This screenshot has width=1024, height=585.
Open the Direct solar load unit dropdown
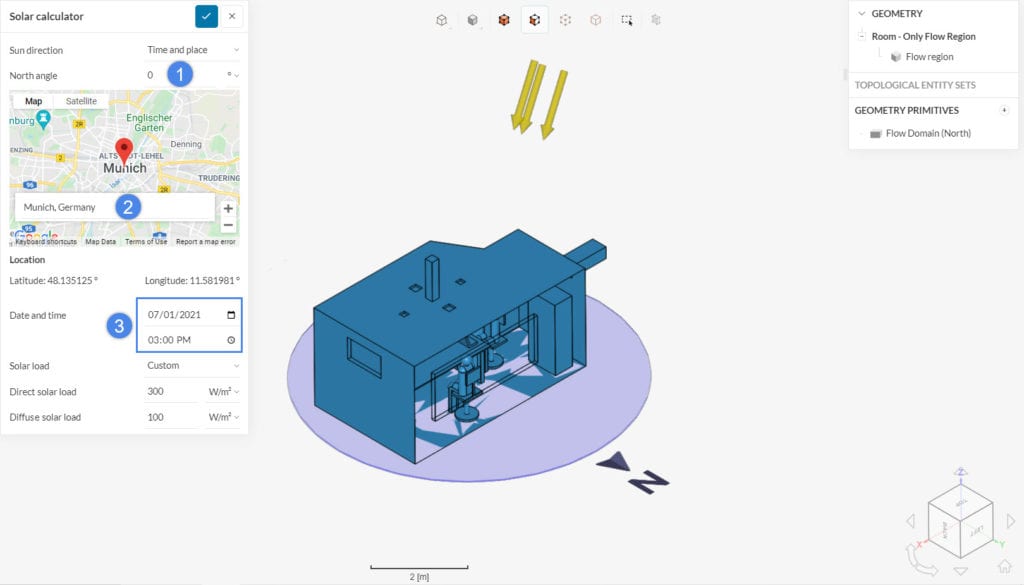[224, 392]
